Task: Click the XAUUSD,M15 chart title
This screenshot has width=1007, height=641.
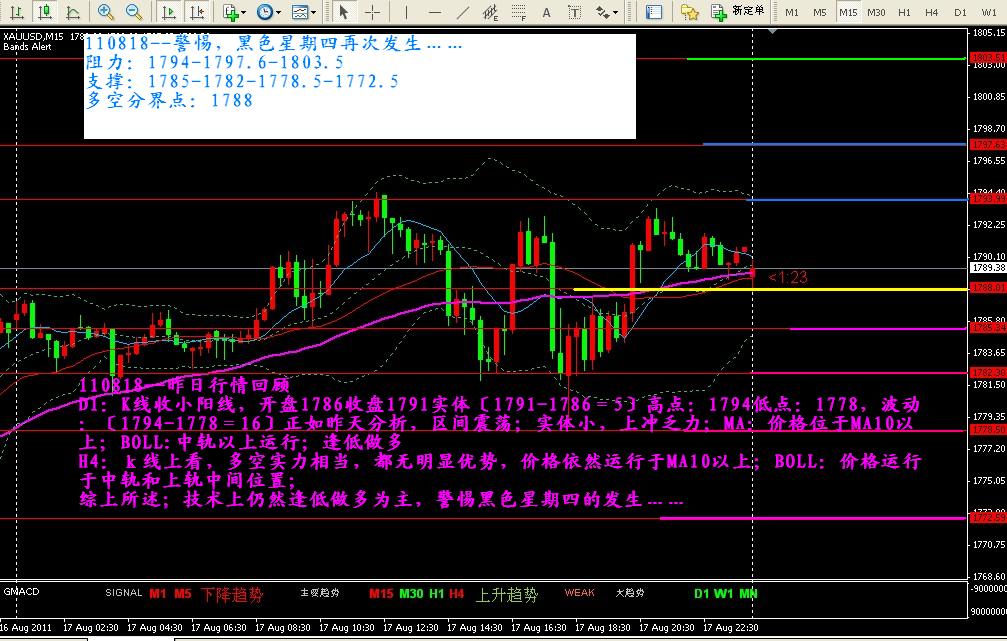Action: (33, 37)
